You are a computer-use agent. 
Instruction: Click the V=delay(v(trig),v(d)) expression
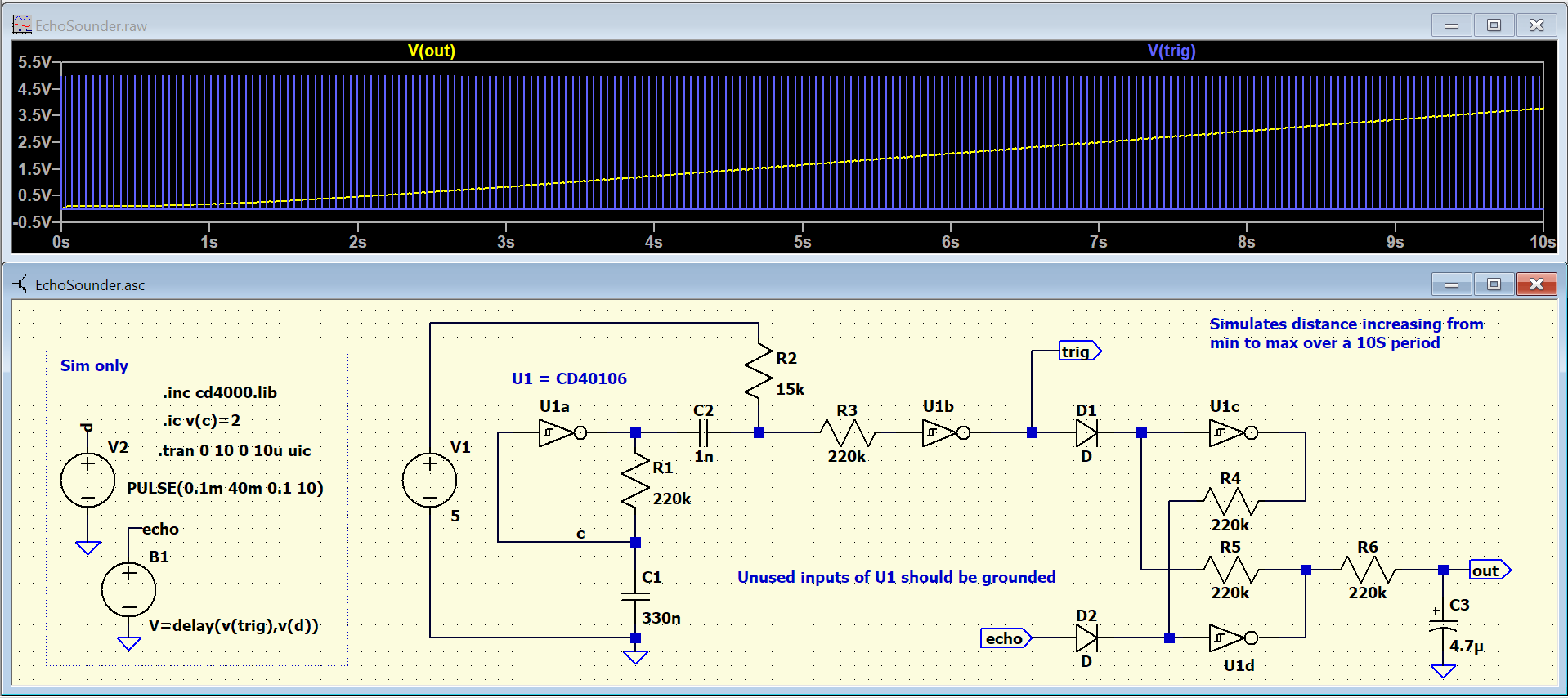click(x=234, y=625)
